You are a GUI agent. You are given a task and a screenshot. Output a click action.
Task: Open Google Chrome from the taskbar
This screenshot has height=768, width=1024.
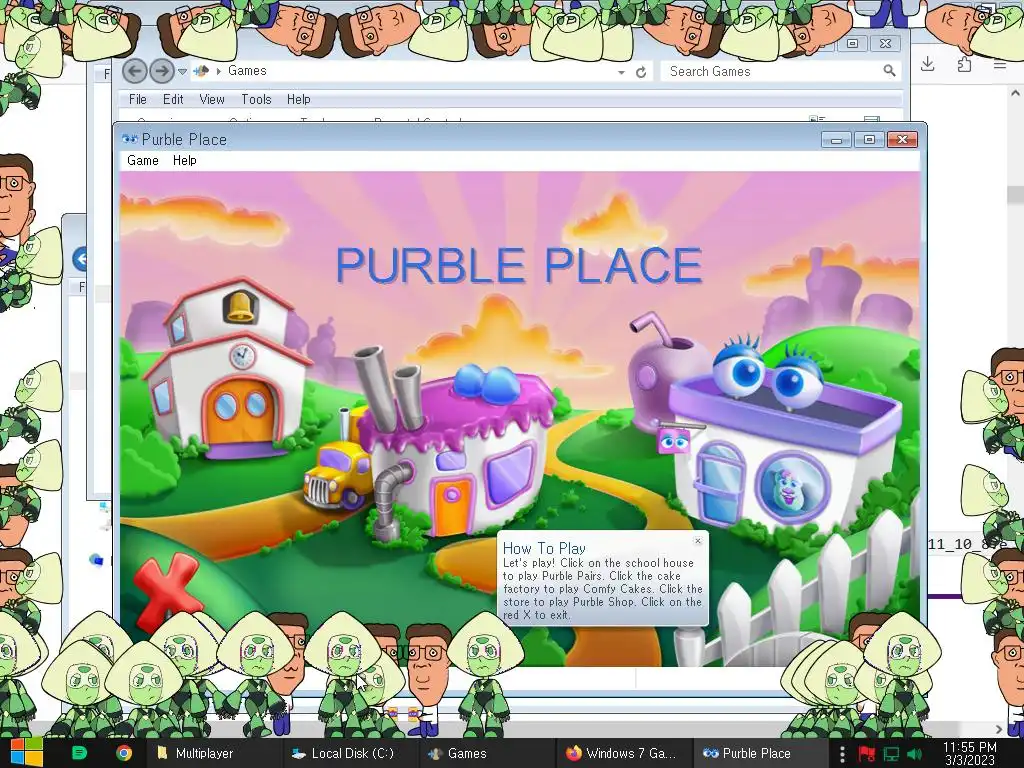[123, 753]
